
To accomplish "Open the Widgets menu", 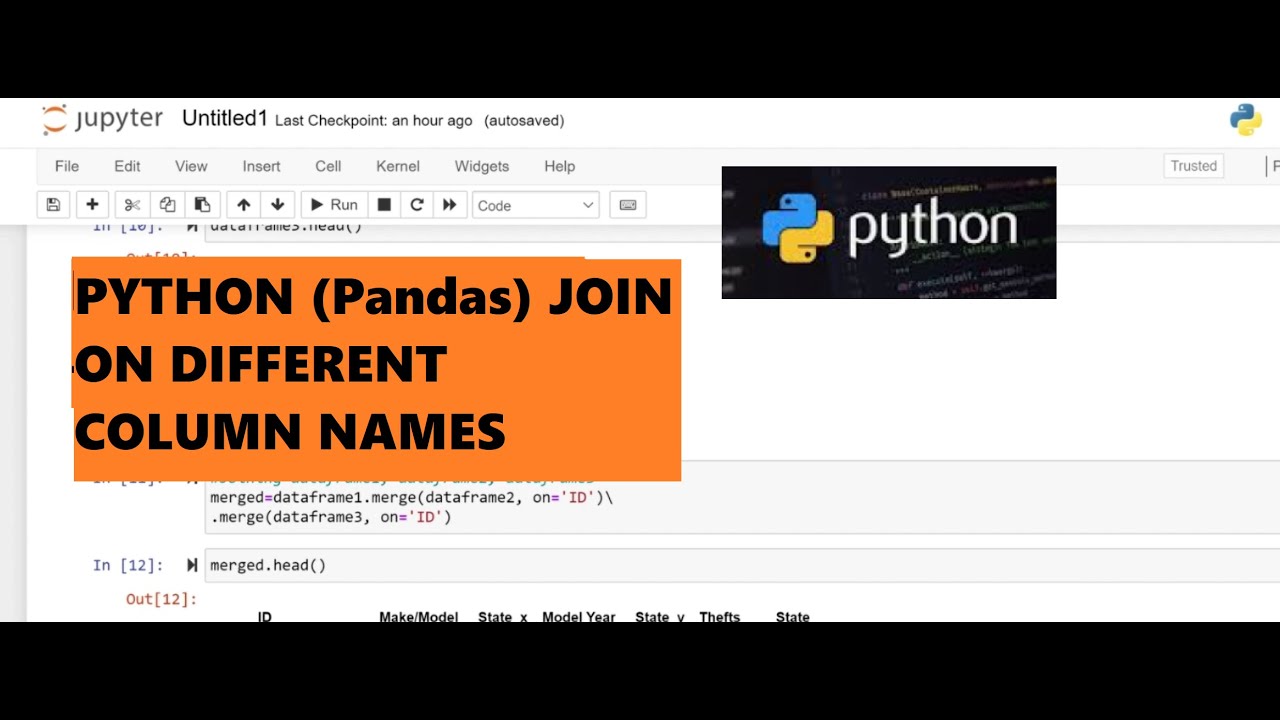I will pyautogui.click(x=482, y=166).
